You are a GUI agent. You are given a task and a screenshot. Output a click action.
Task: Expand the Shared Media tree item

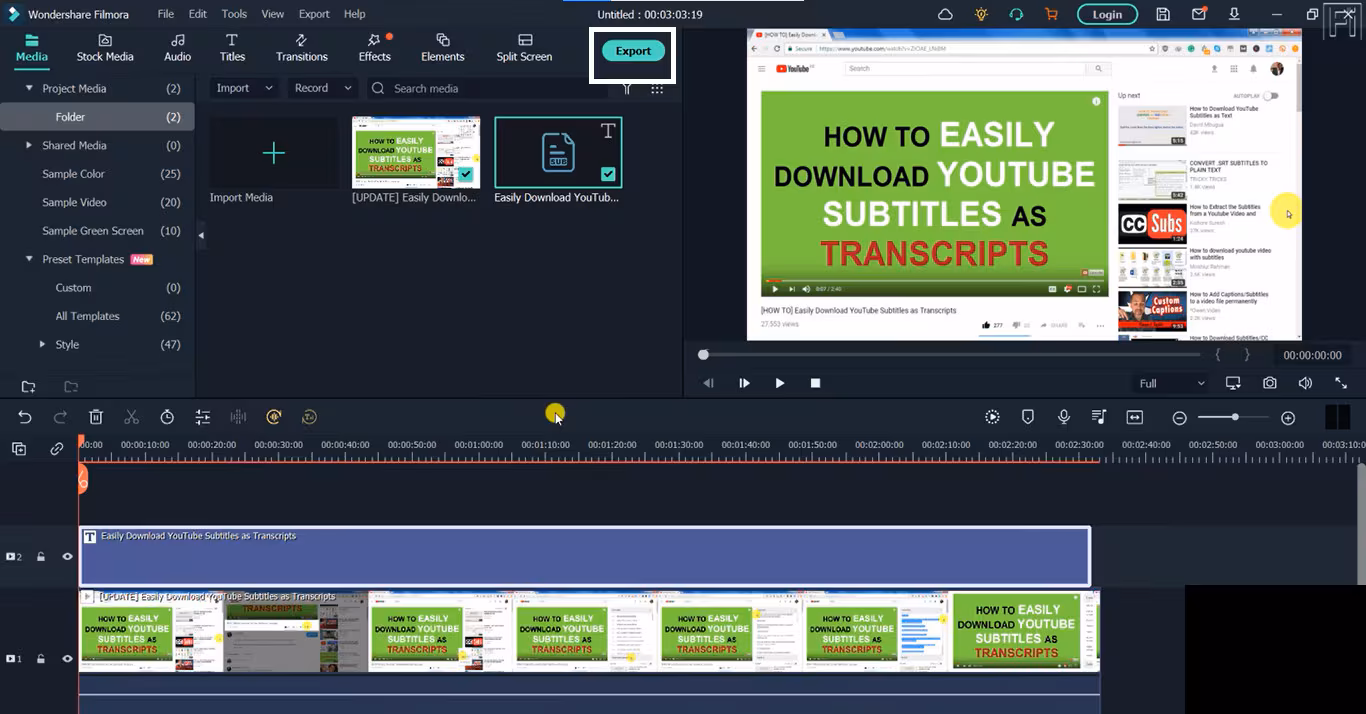point(29,145)
